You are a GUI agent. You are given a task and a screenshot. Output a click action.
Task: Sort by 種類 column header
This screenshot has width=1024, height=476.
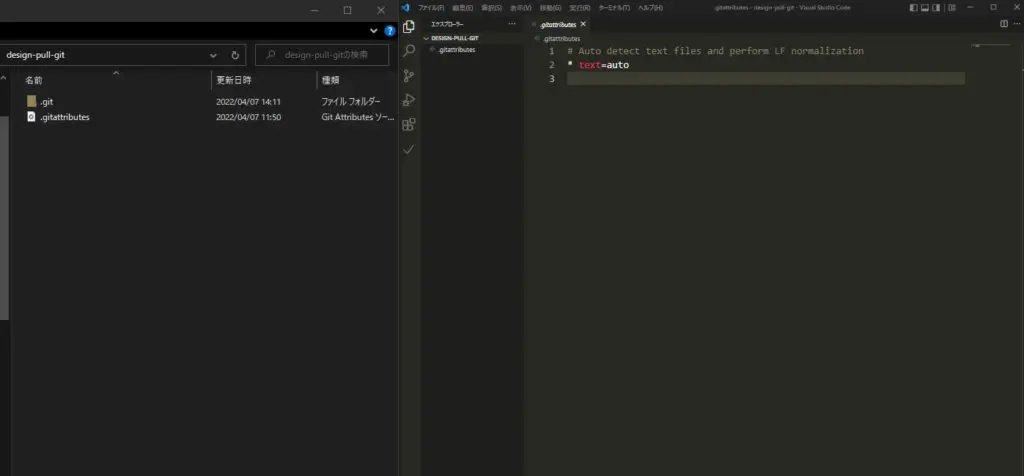(x=330, y=80)
